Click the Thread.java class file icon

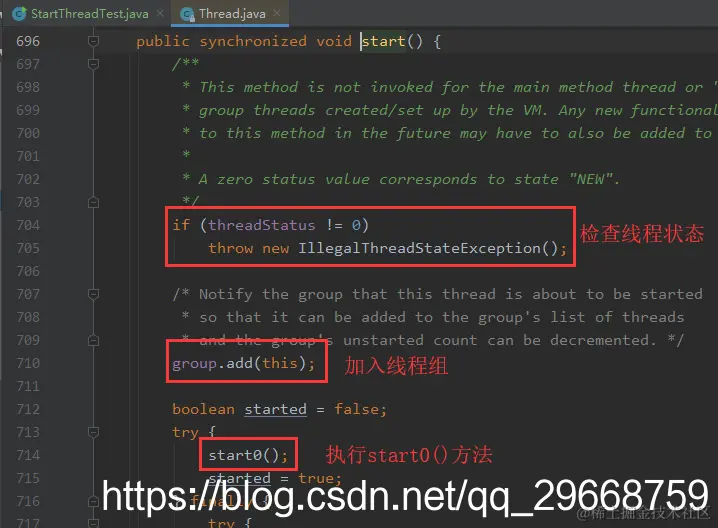click(187, 14)
